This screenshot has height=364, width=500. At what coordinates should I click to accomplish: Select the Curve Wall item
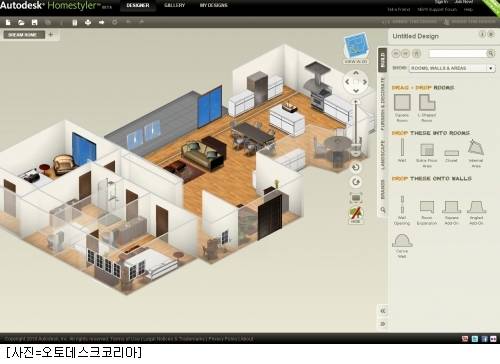pyautogui.click(x=402, y=246)
